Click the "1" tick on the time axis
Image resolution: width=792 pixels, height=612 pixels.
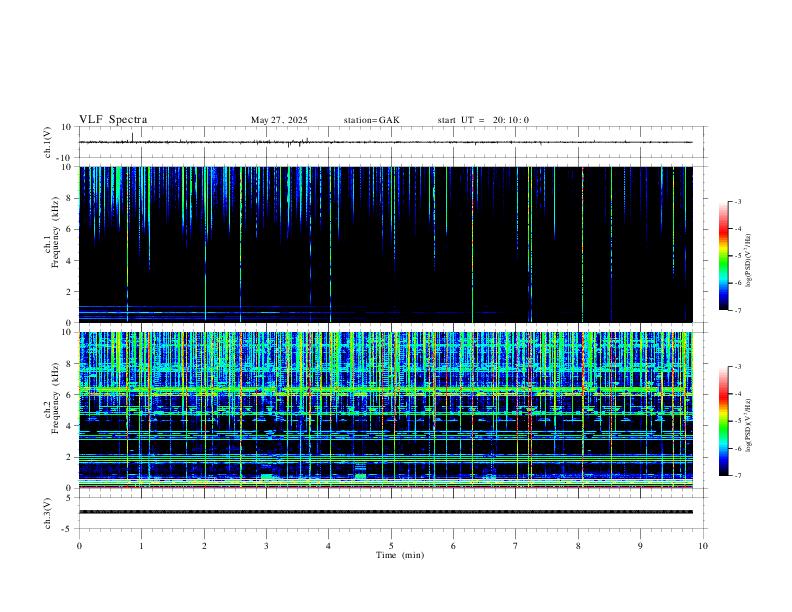click(x=141, y=546)
